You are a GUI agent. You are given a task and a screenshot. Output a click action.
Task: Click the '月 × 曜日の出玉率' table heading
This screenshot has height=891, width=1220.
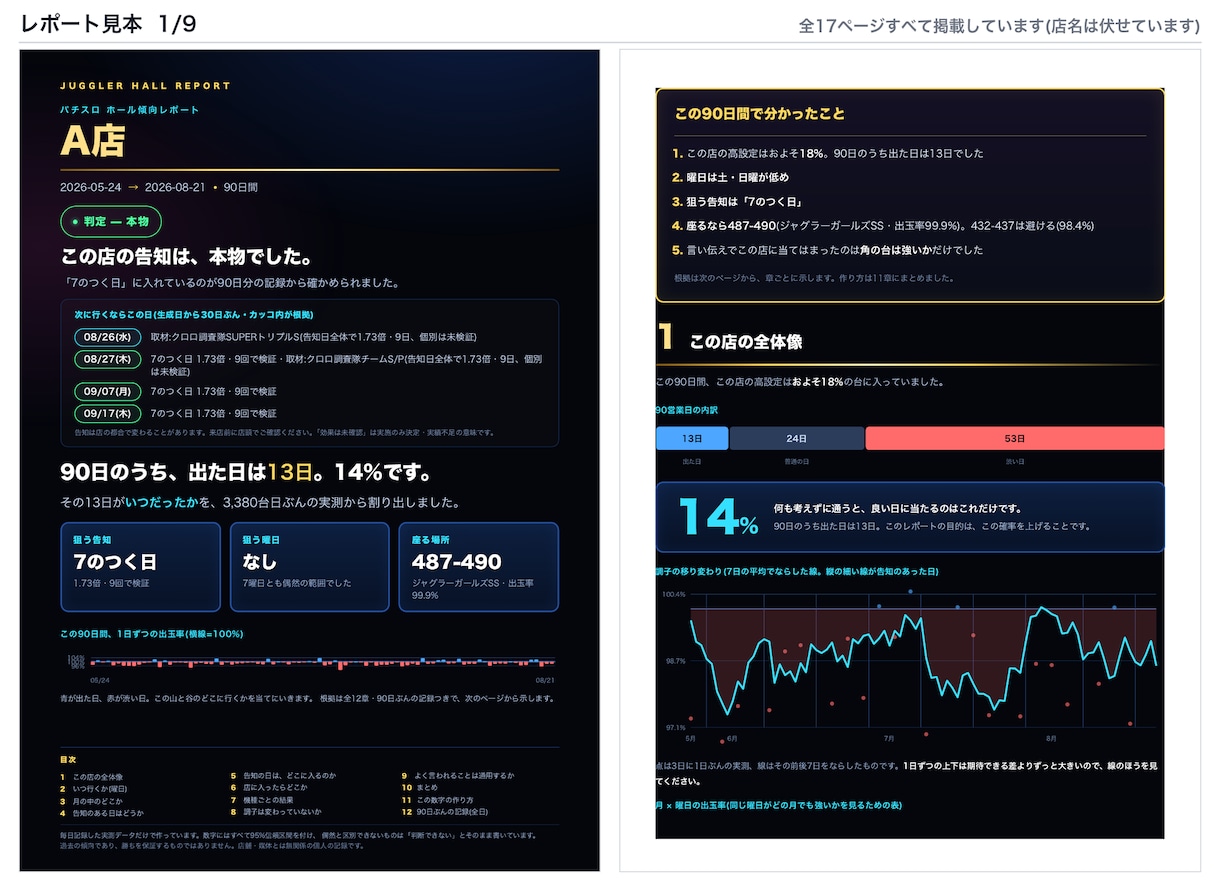point(779,805)
